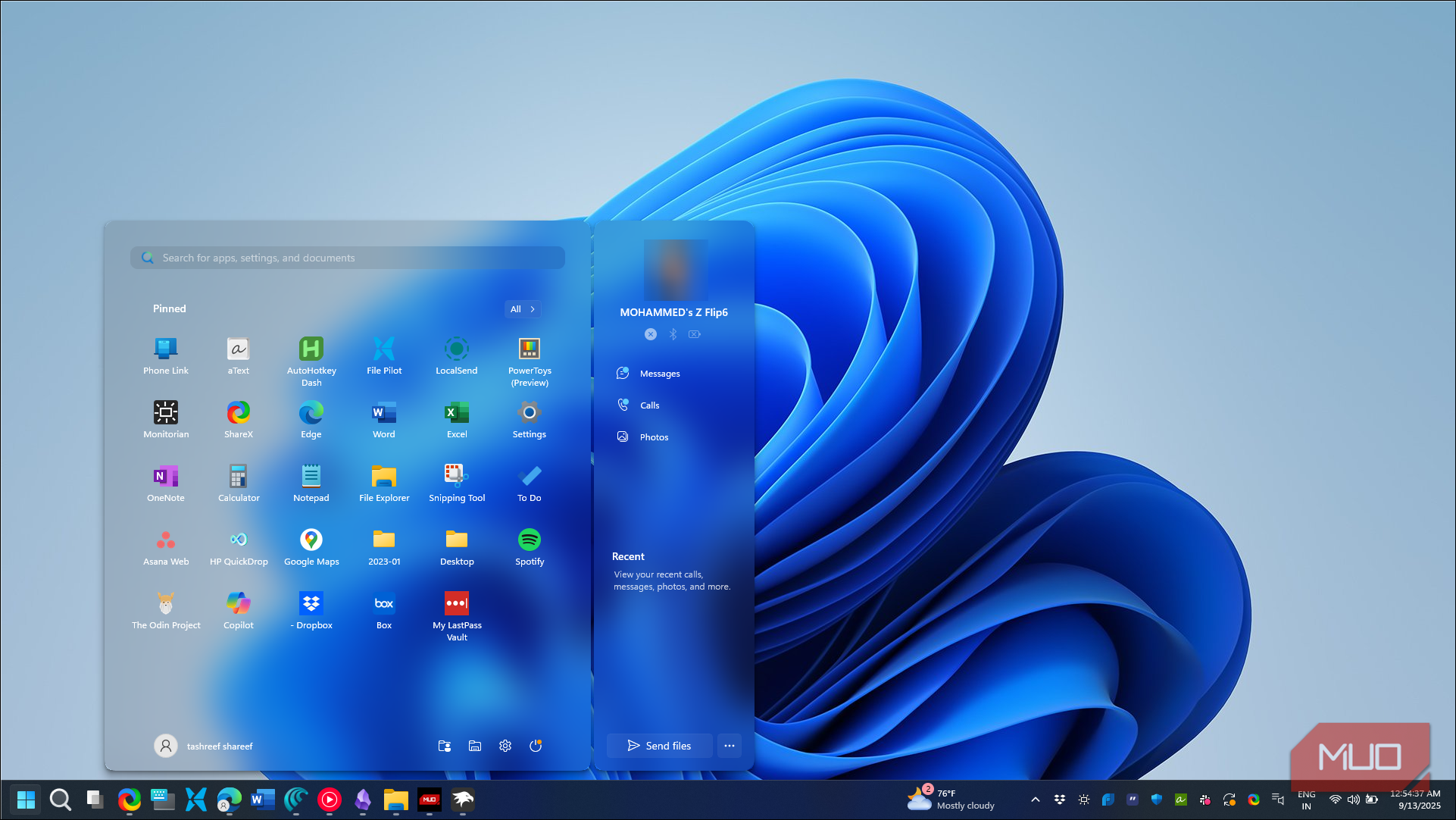
Task: Open File Explorer from Start footer
Action: coord(475,746)
